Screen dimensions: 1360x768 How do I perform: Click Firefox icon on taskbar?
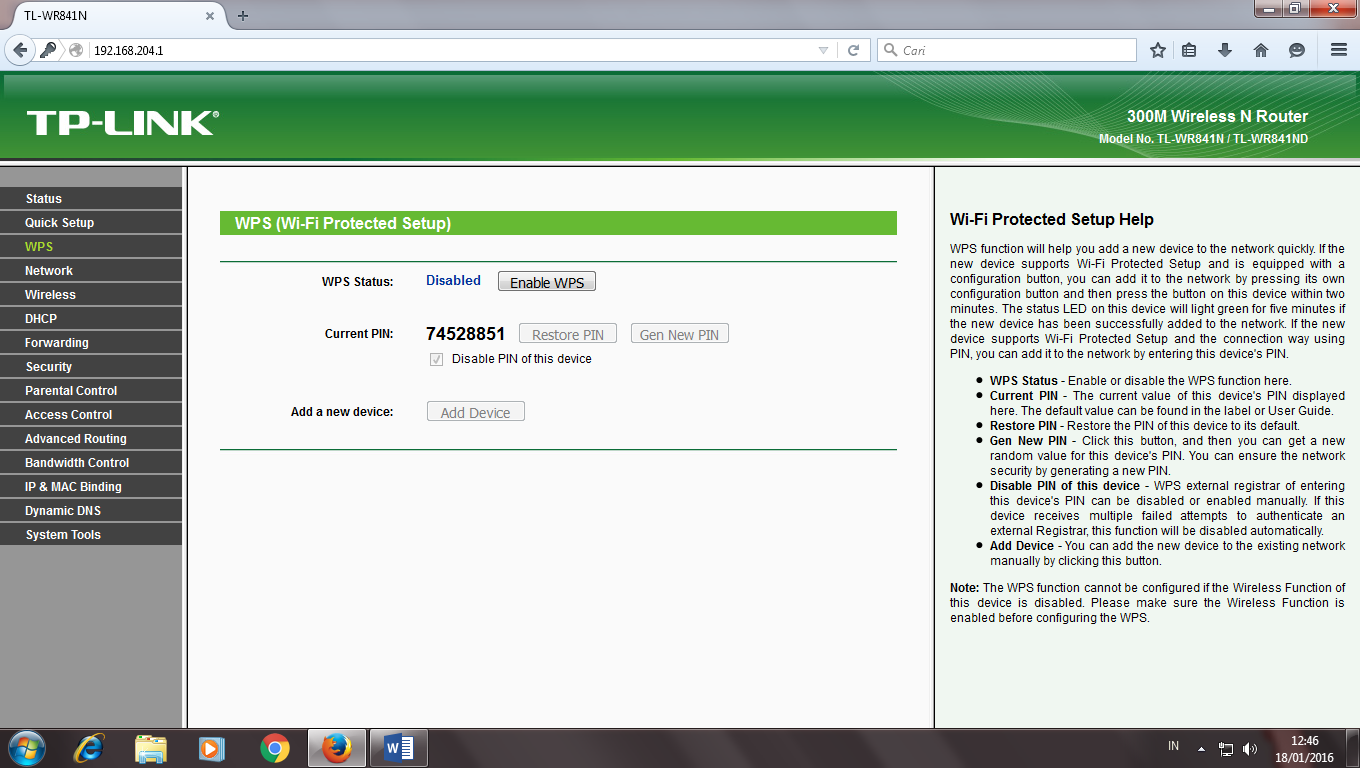coord(337,748)
